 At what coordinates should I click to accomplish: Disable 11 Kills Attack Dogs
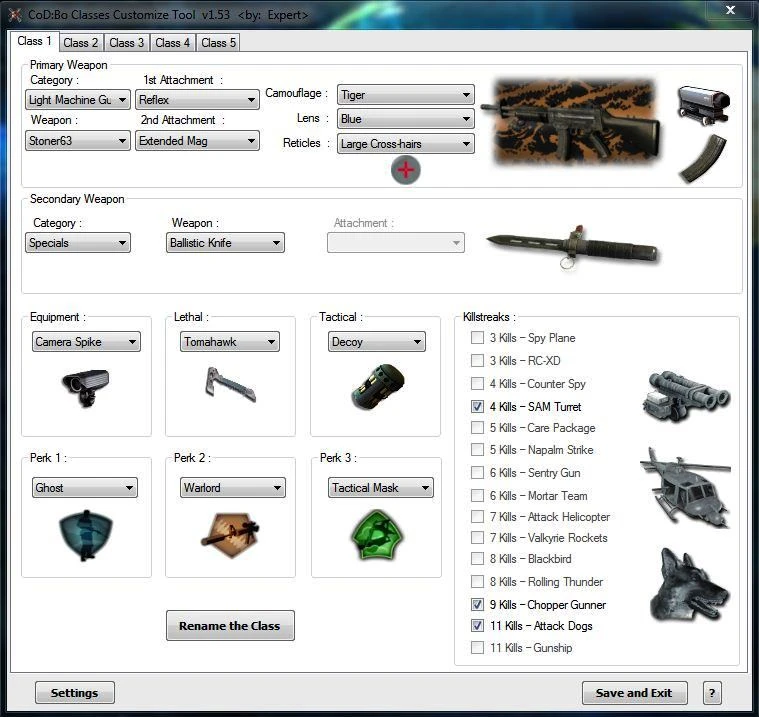[477, 625]
